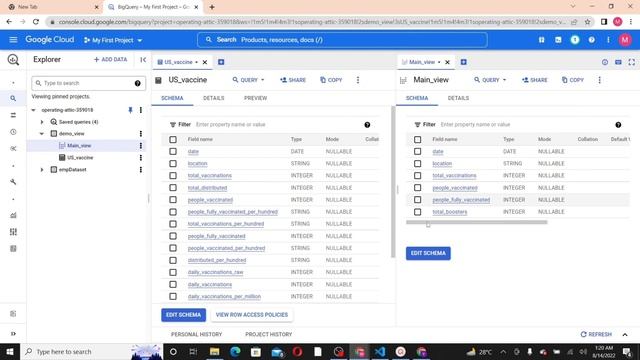Click the Main_view horizontal schema scrollbar
This screenshot has width=640, height=360.
click(476, 222)
